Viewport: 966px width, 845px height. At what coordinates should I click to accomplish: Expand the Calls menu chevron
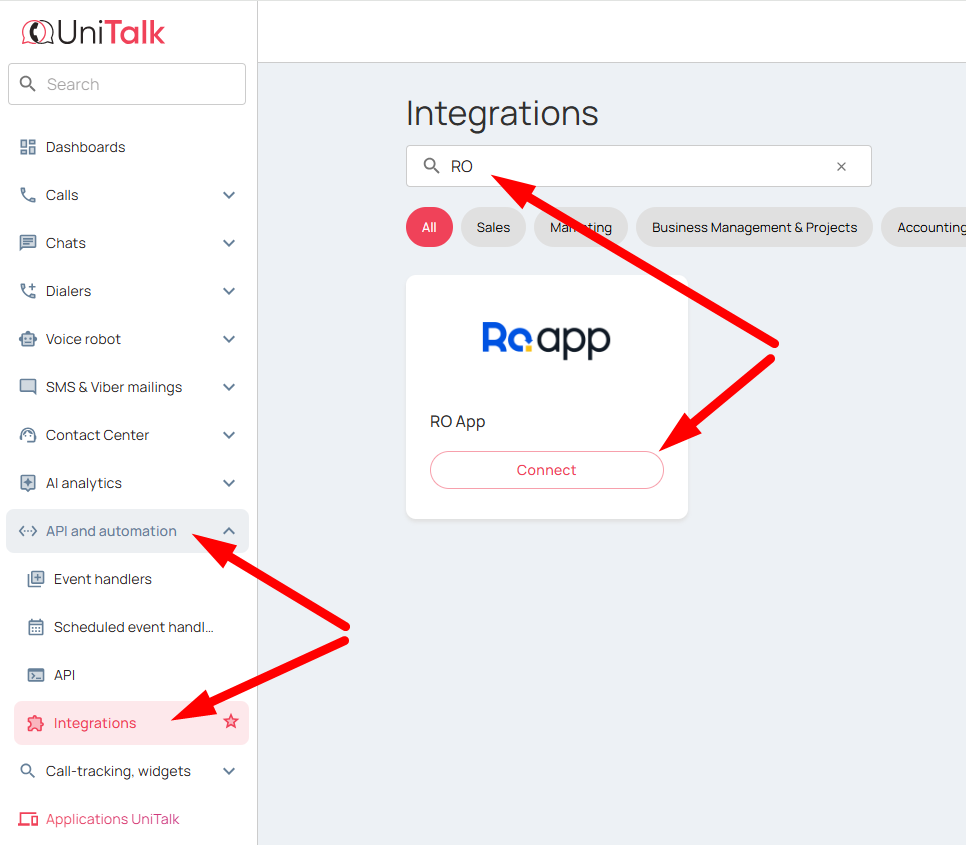coord(229,195)
